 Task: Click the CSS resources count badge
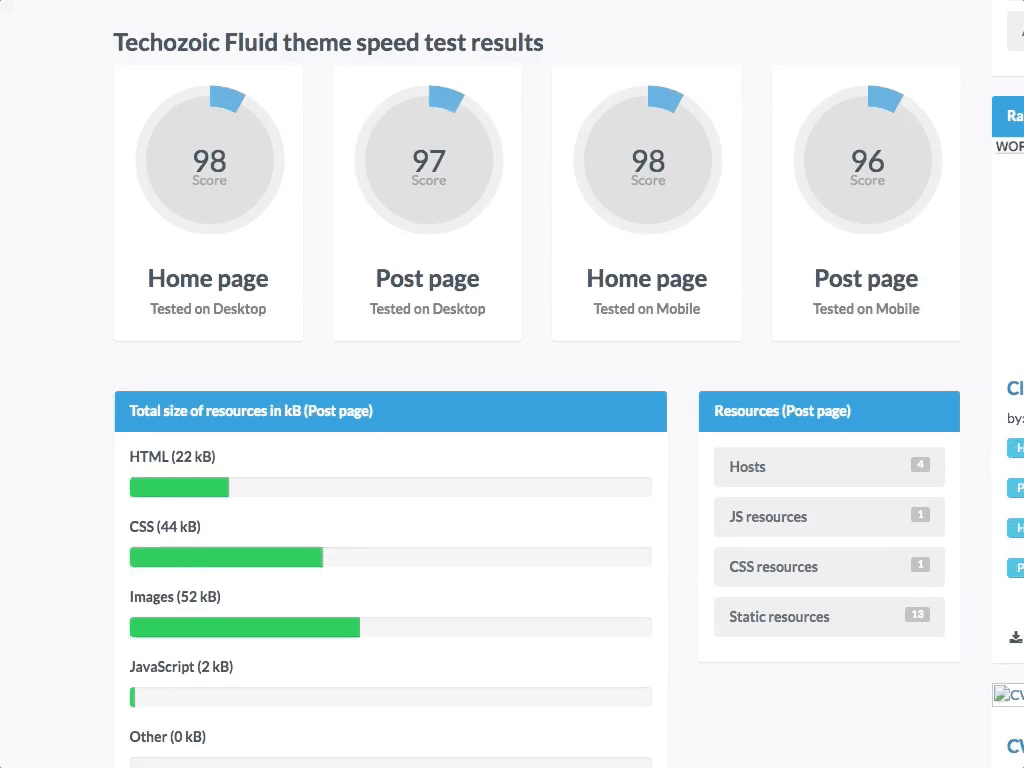(920, 564)
